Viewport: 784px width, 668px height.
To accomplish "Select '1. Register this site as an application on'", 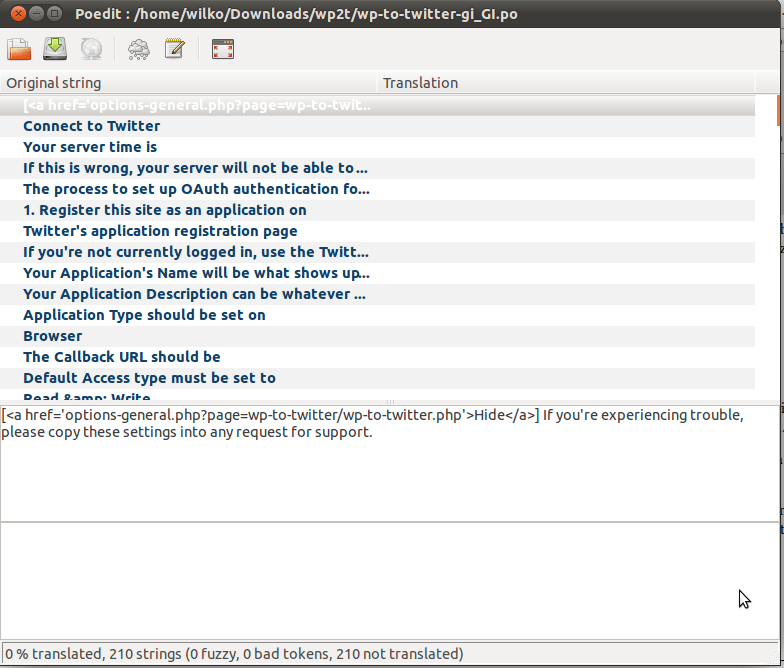I will [x=378, y=210].
